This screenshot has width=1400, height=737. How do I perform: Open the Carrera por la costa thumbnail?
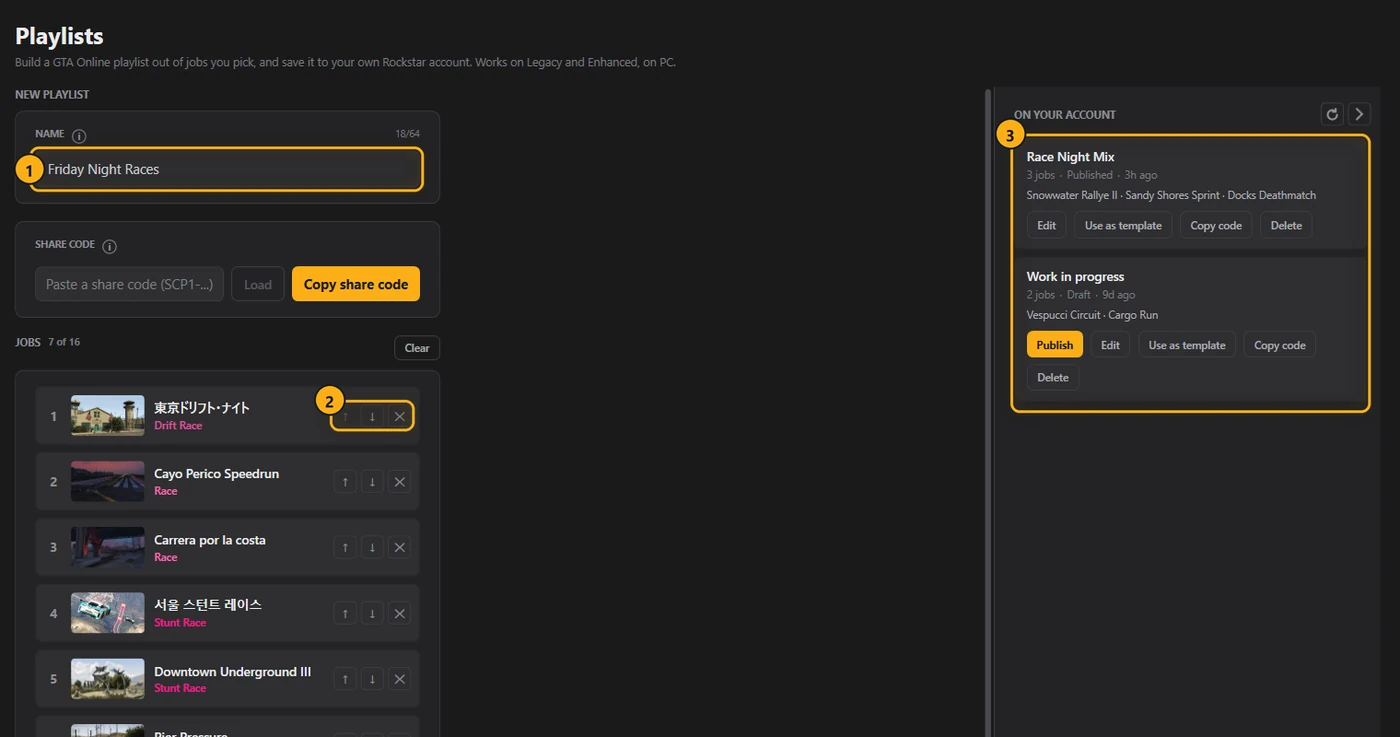coord(108,548)
